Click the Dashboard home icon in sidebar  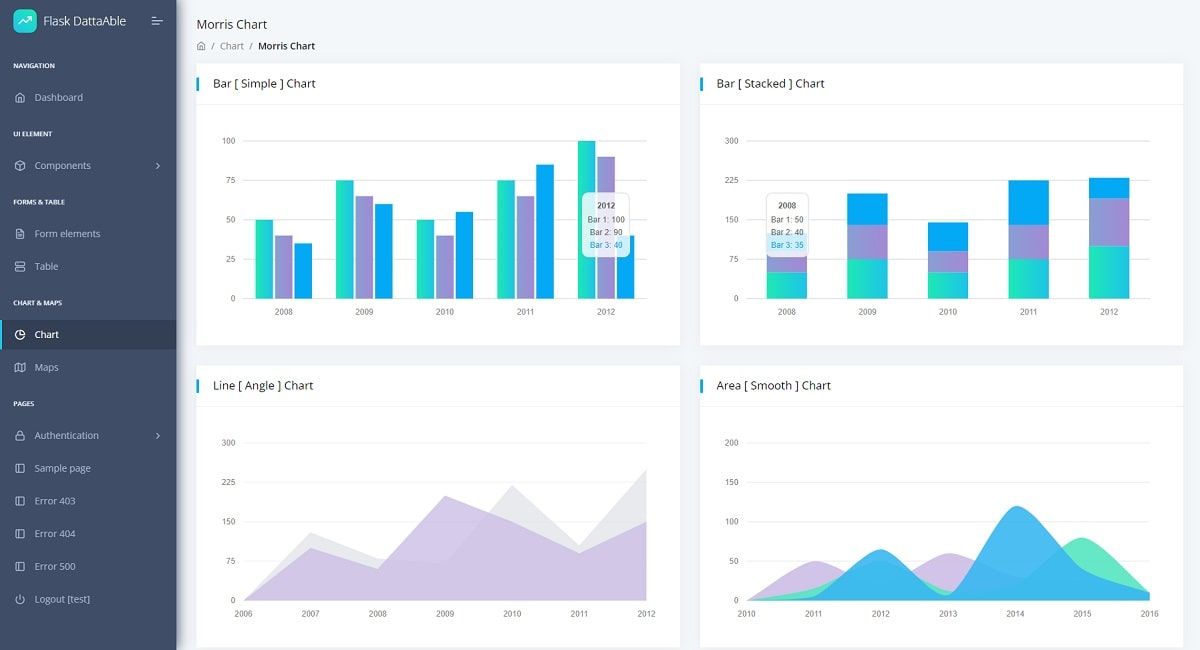point(20,98)
